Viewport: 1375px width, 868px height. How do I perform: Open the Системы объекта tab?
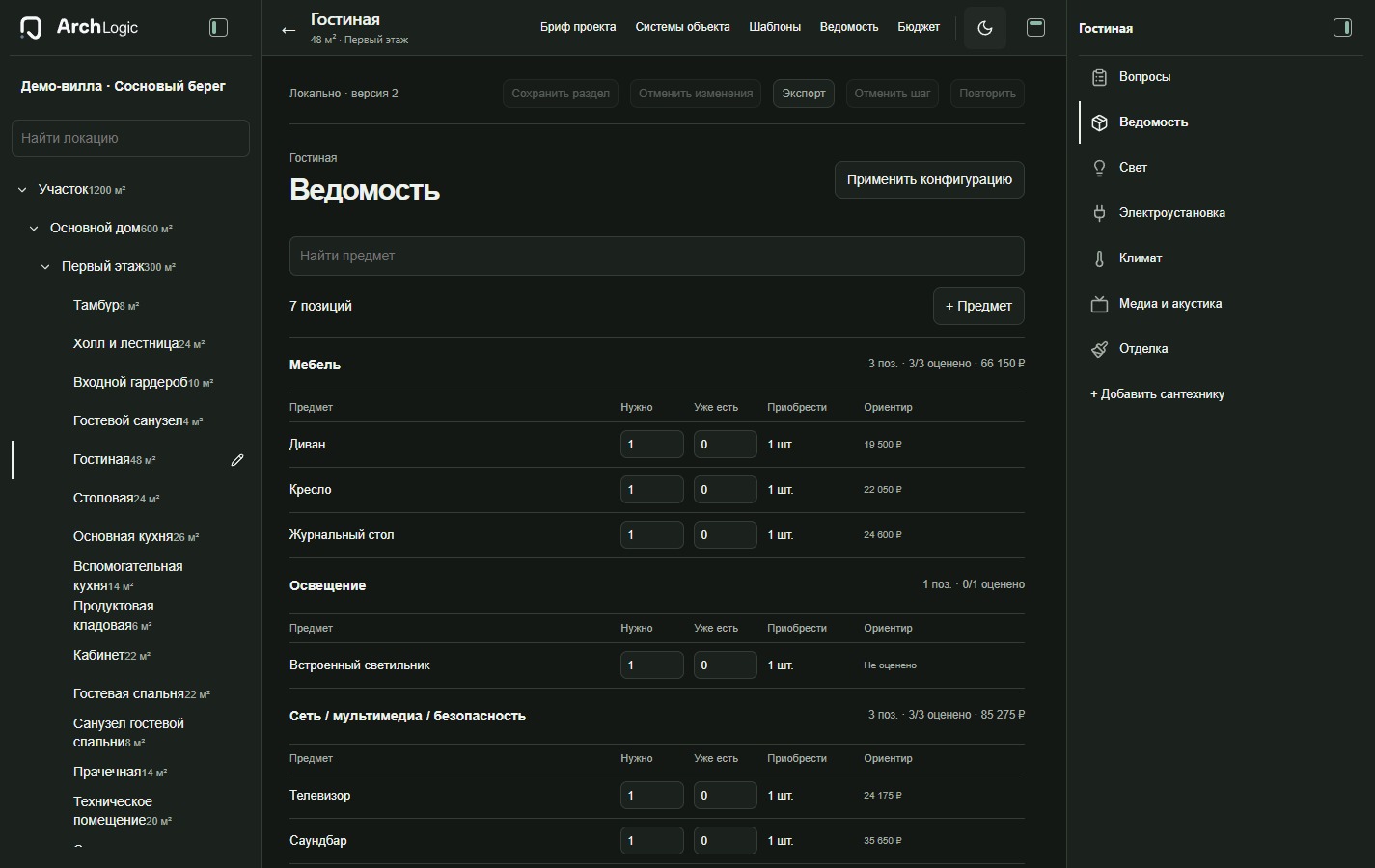tap(682, 27)
